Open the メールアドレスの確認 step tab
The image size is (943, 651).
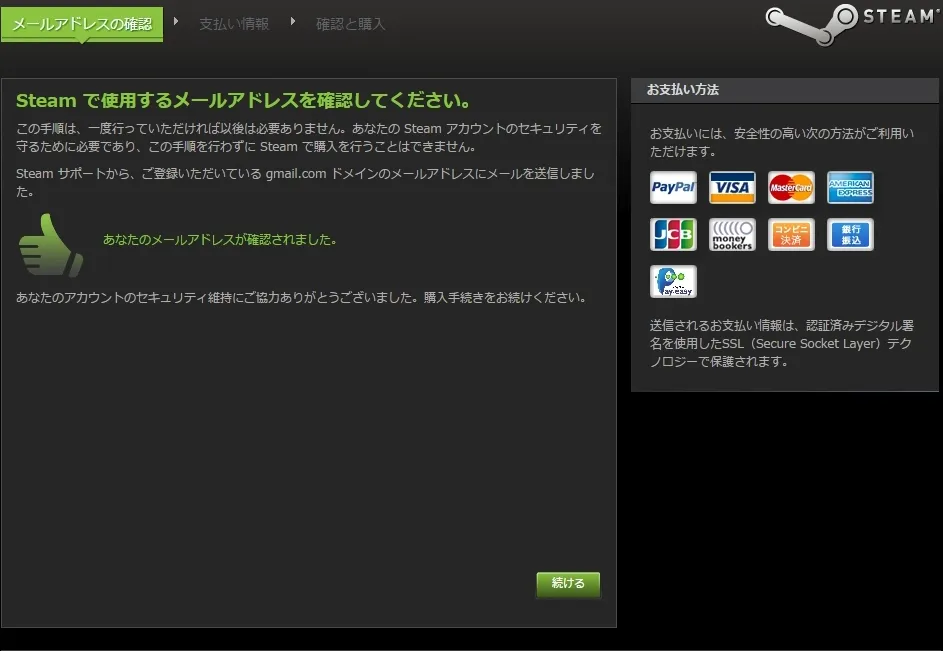82,24
